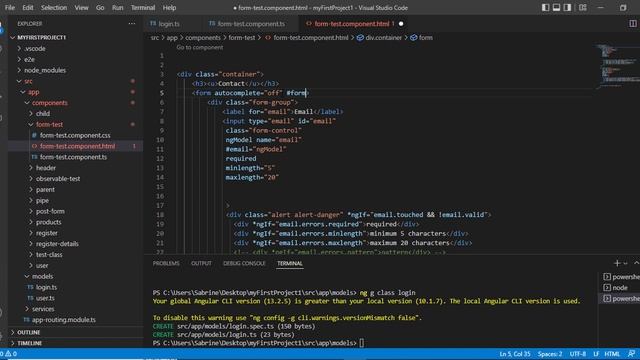Open the Edit menu

28,7
